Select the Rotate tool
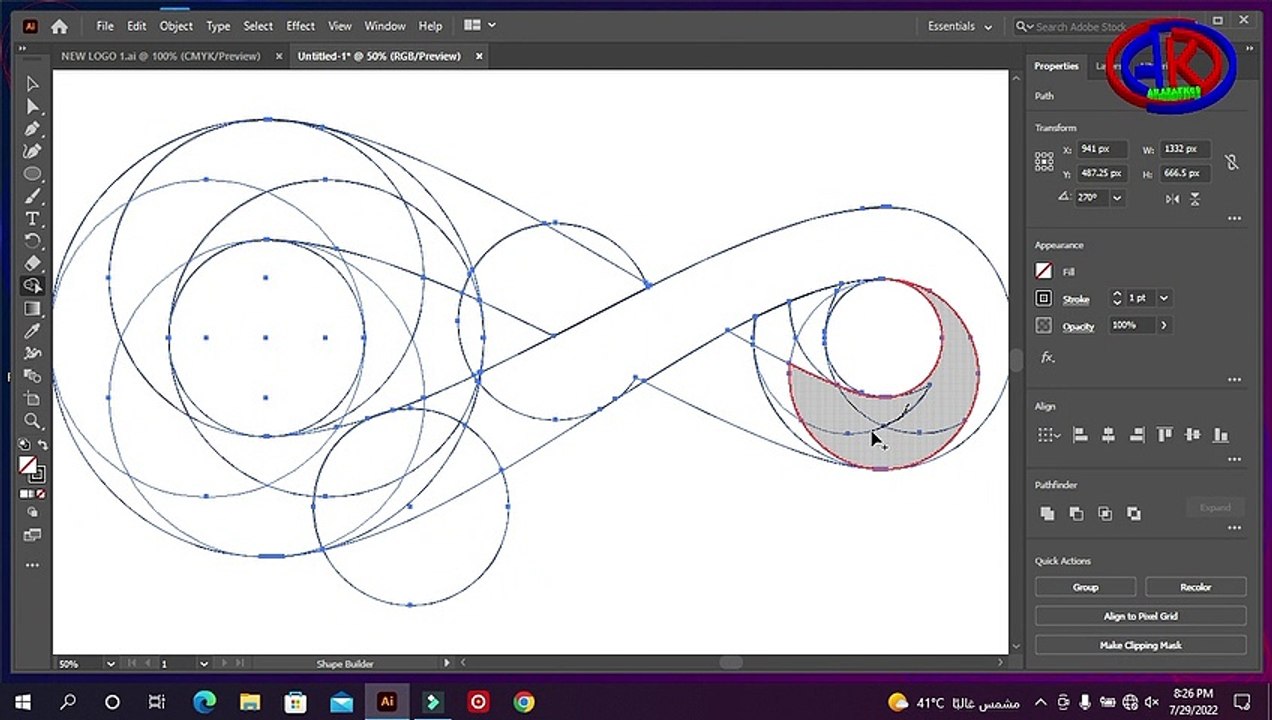Viewport: 1272px width, 720px height. 32,241
